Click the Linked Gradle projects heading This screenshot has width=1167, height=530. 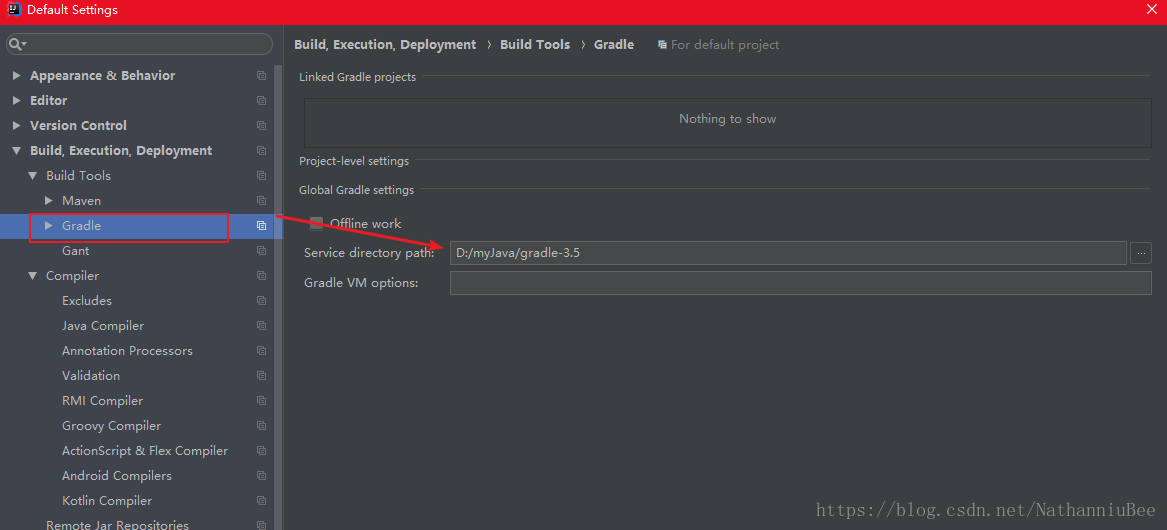coord(357,77)
